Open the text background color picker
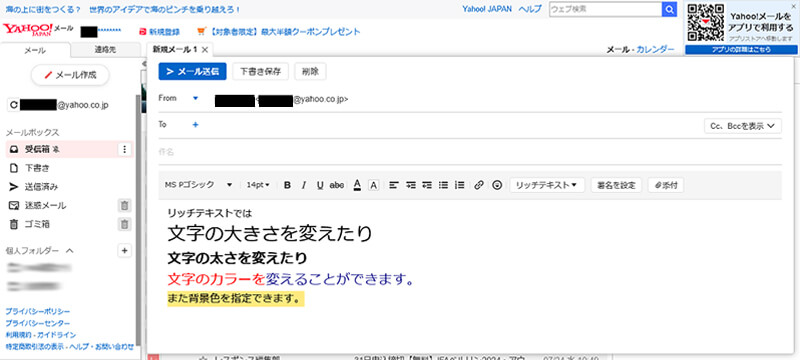The width and height of the screenshot is (800, 360). coord(373,186)
